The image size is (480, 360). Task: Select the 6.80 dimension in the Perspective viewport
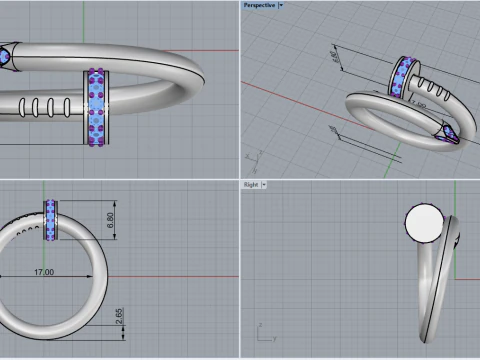click(x=336, y=57)
